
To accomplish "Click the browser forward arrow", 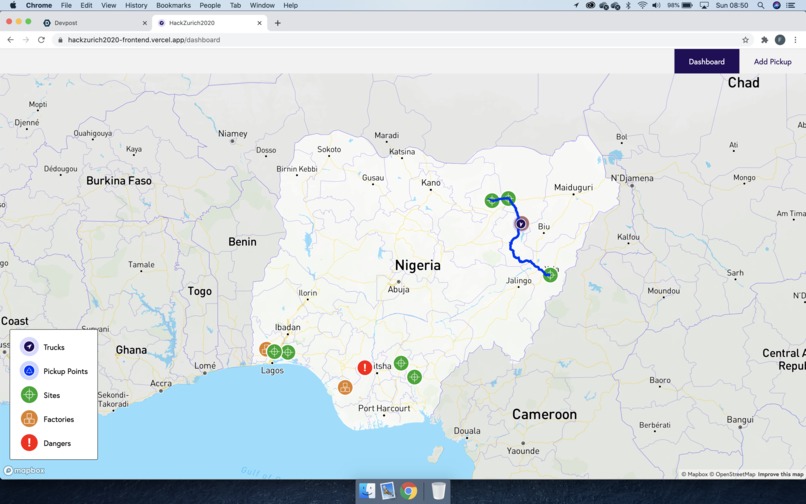I will pos(26,40).
